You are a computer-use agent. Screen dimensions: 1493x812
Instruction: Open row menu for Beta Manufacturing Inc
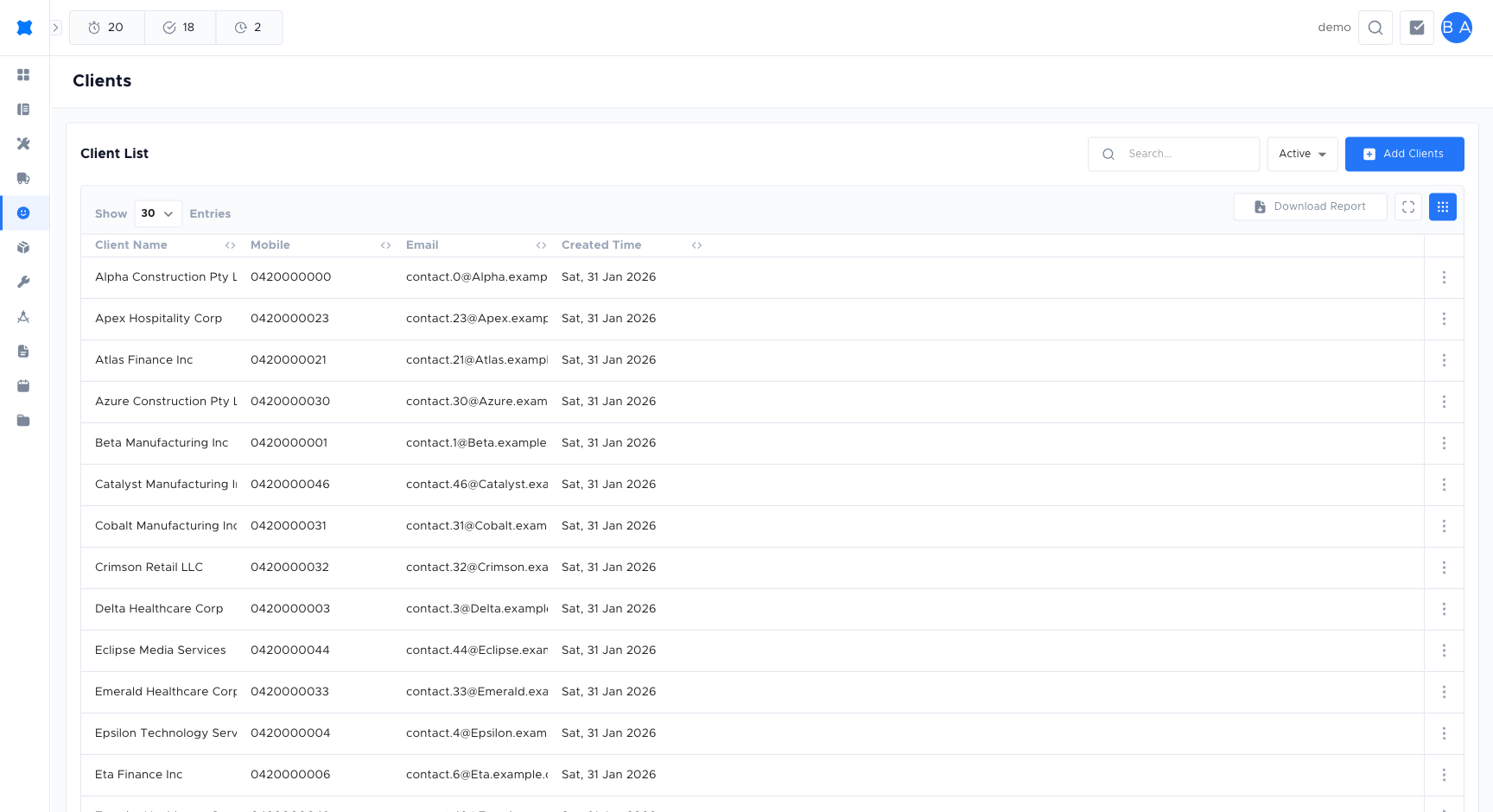(x=1444, y=443)
